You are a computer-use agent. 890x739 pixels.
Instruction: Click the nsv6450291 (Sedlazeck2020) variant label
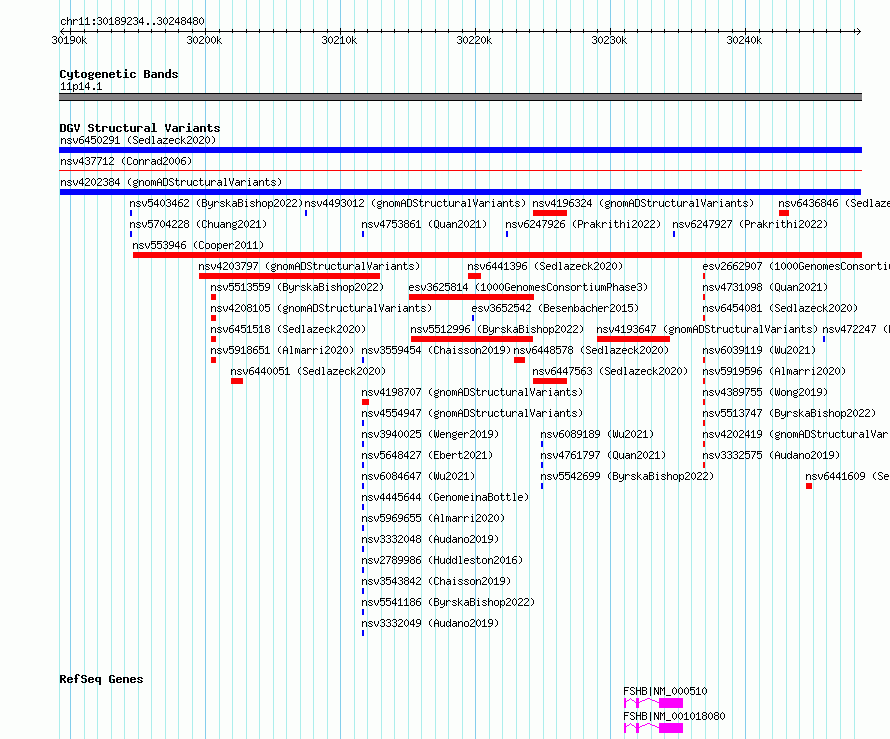point(138,140)
